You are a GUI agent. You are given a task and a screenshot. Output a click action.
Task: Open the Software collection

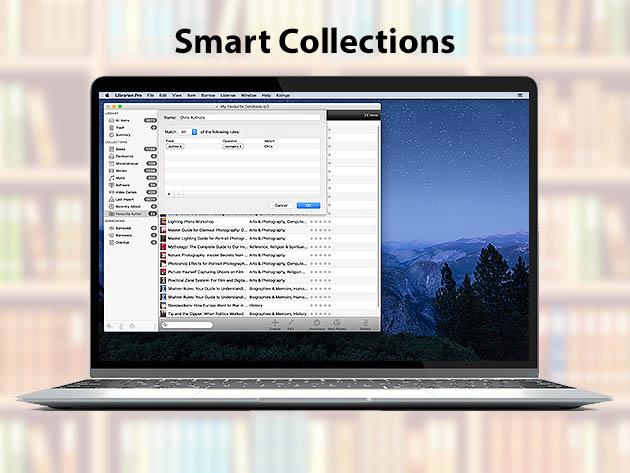tap(131, 185)
